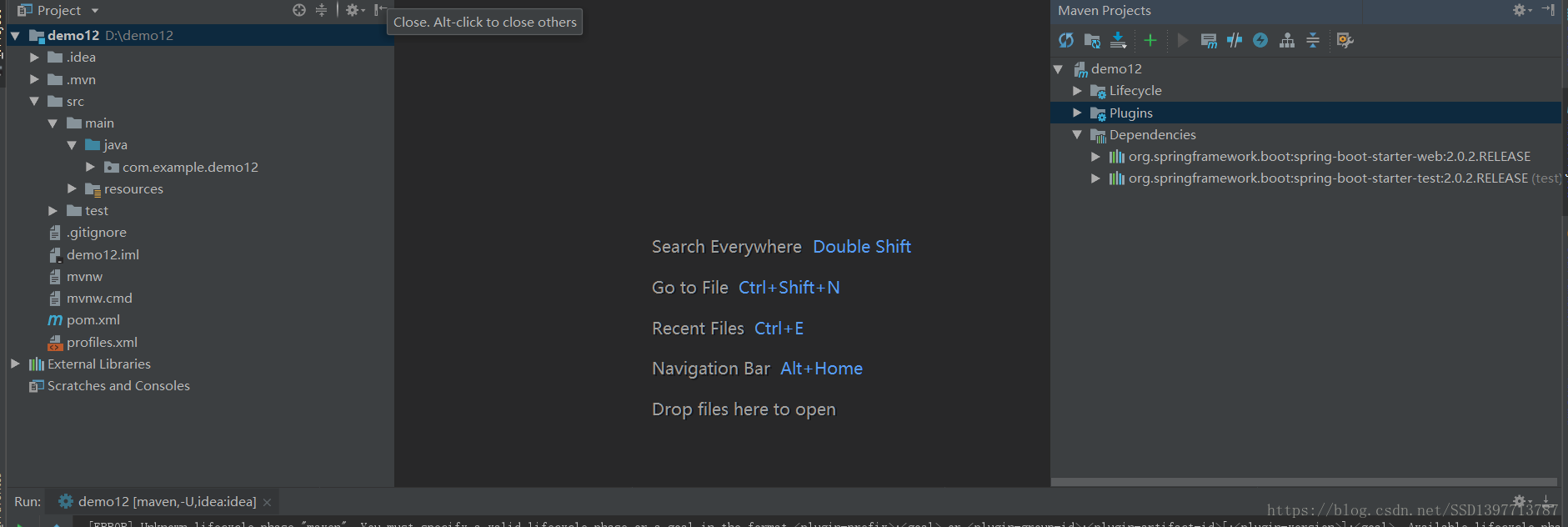Expand Lifecycle node in Maven tree
The height and width of the screenshot is (527, 1568).
coord(1077,91)
